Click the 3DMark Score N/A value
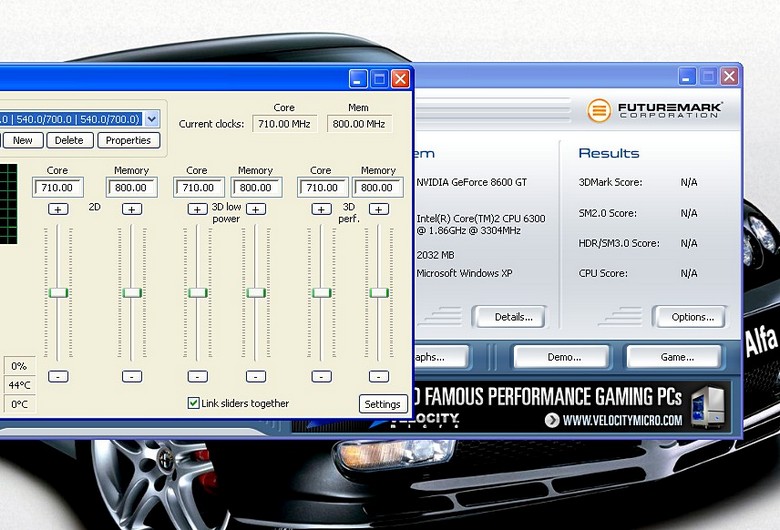Image resolution: width=780 pixels, height=530 pixels. (x=688, y=183)
